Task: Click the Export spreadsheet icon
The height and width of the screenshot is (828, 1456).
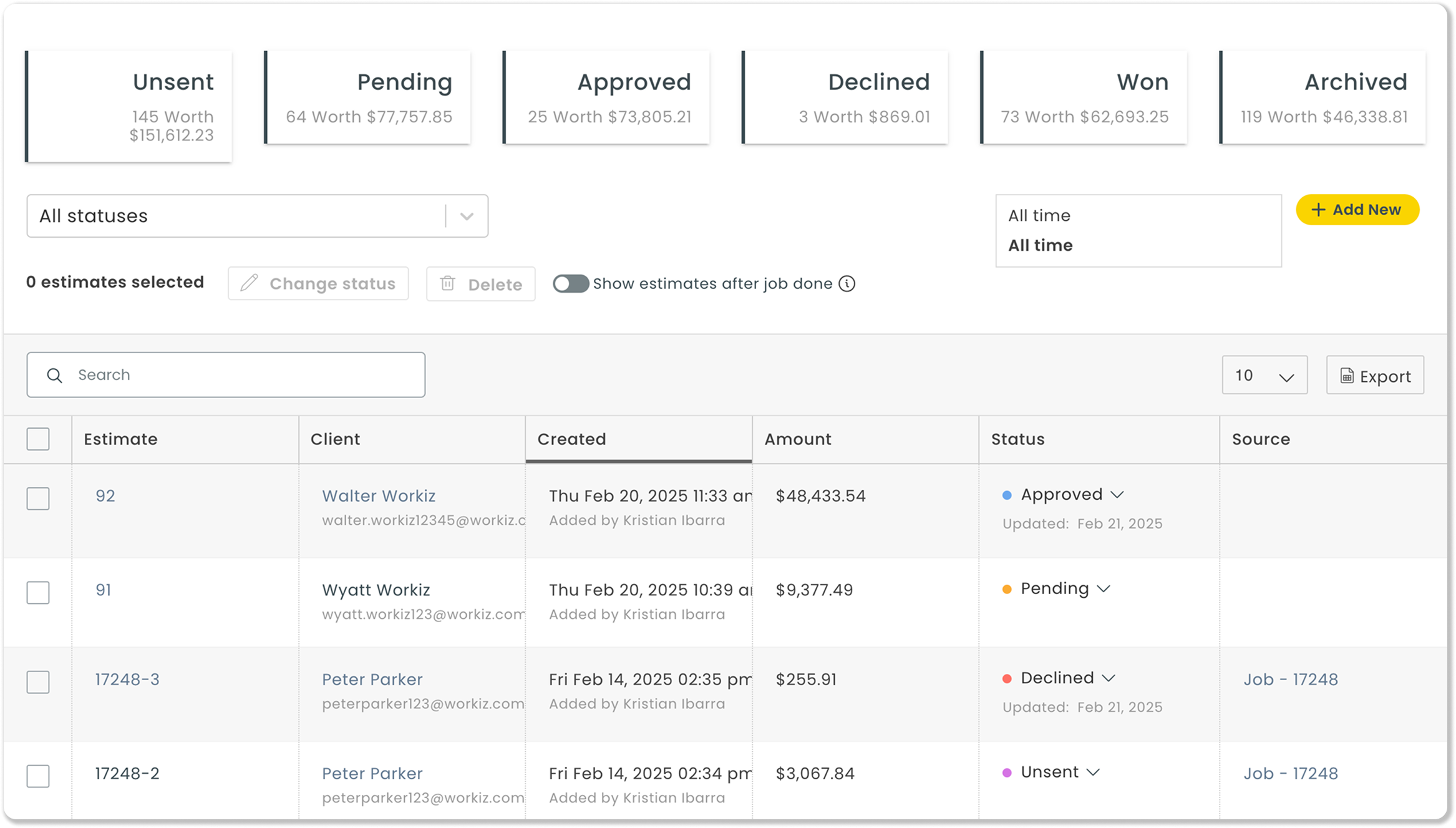Action: (x=1347, y=376)
